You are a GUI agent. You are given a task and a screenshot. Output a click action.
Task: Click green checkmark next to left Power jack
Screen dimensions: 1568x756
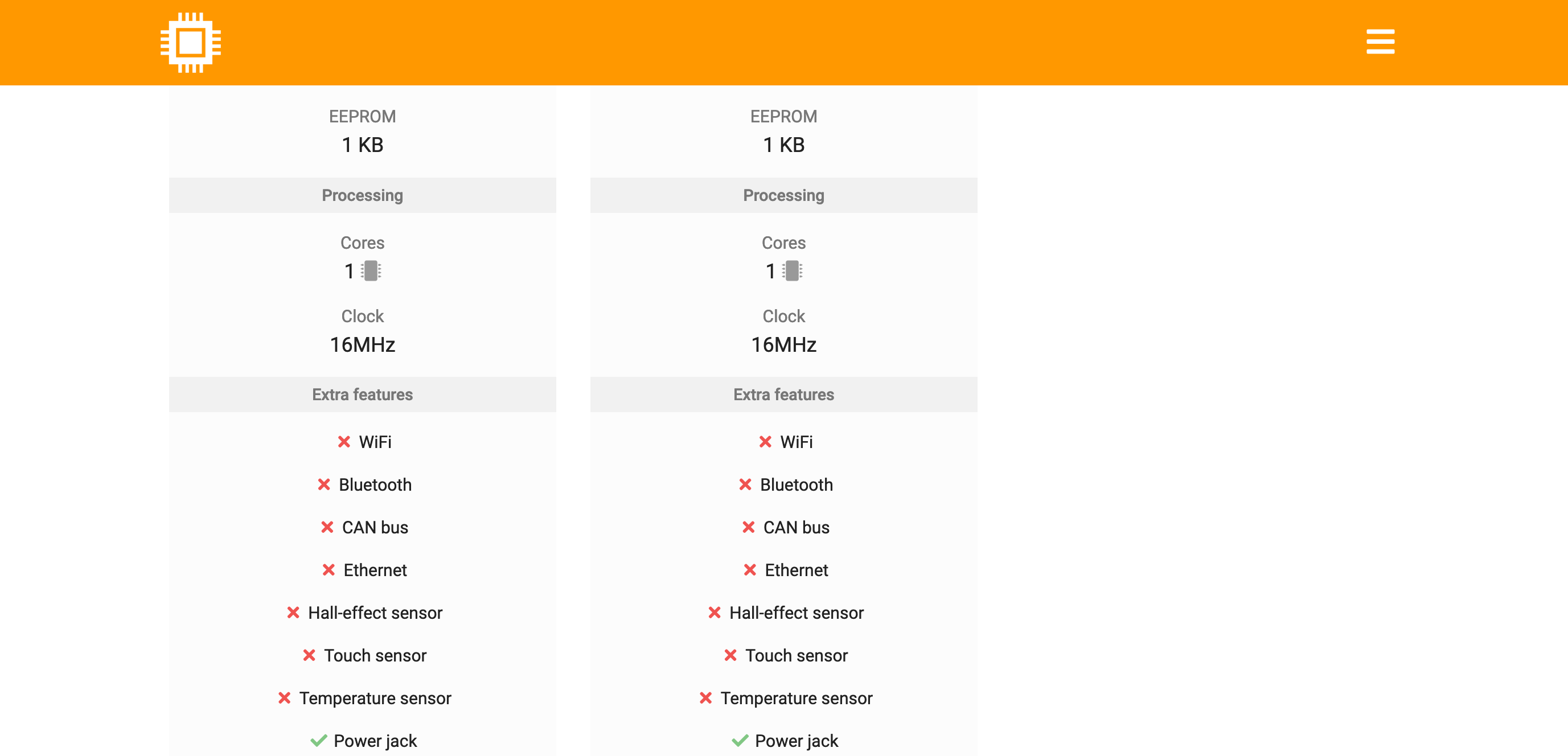pos(318,740)
